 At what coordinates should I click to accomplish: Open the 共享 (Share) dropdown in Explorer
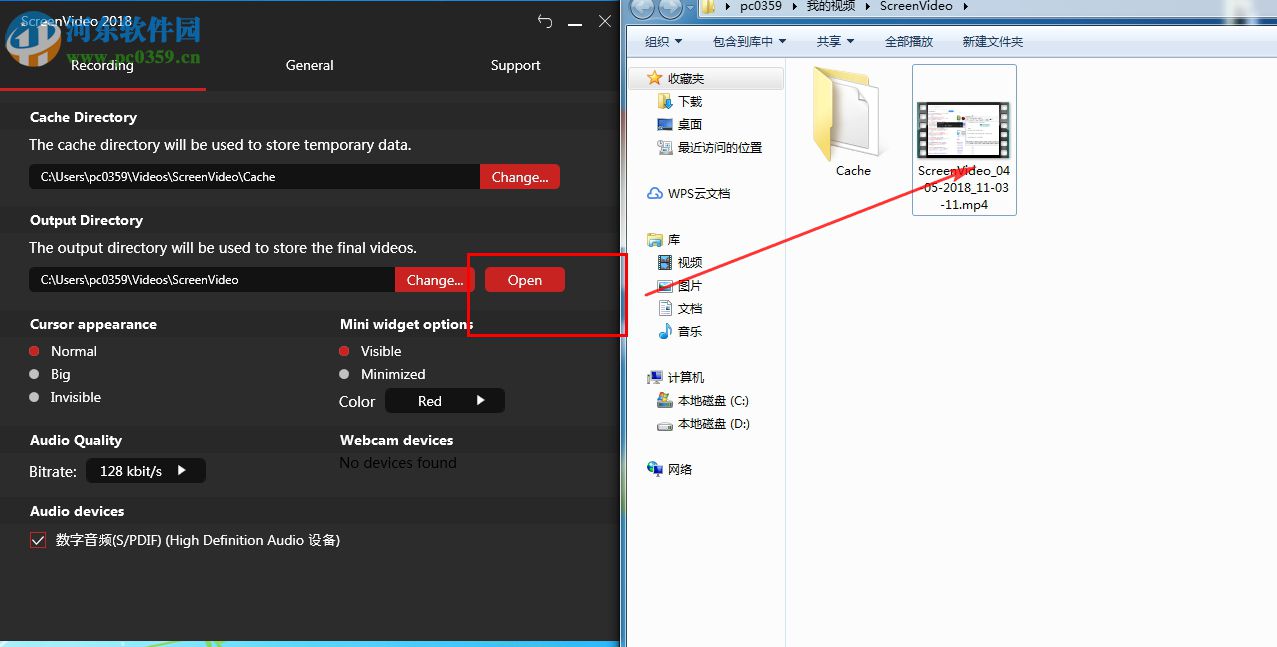pyautogui.click(x=835, y=41)
